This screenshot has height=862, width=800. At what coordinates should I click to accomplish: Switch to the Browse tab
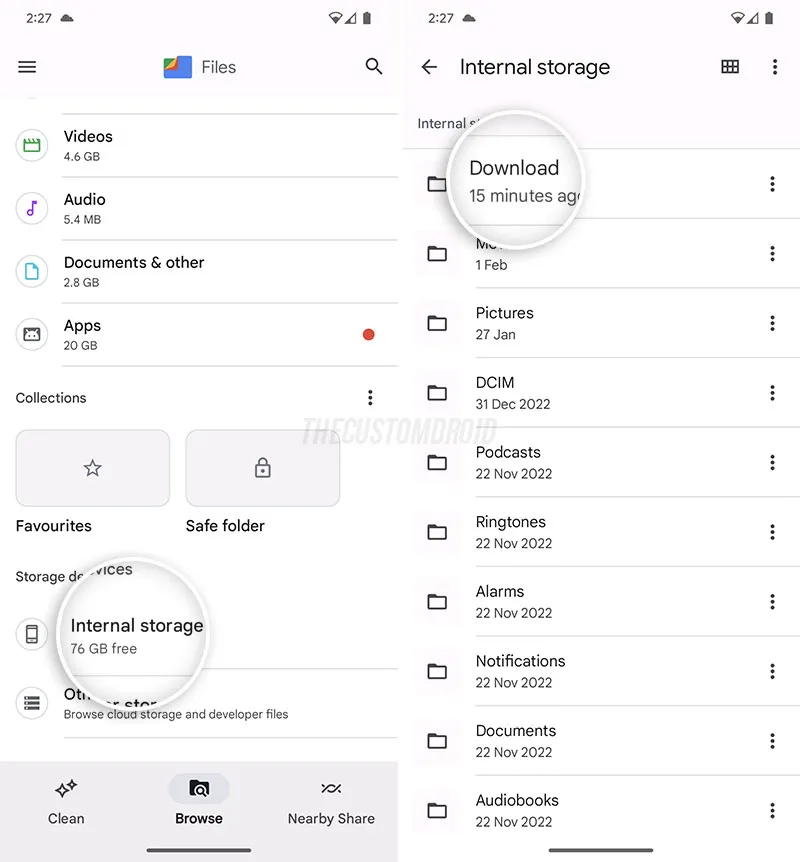pyautogui.click(x=198, y=790)
